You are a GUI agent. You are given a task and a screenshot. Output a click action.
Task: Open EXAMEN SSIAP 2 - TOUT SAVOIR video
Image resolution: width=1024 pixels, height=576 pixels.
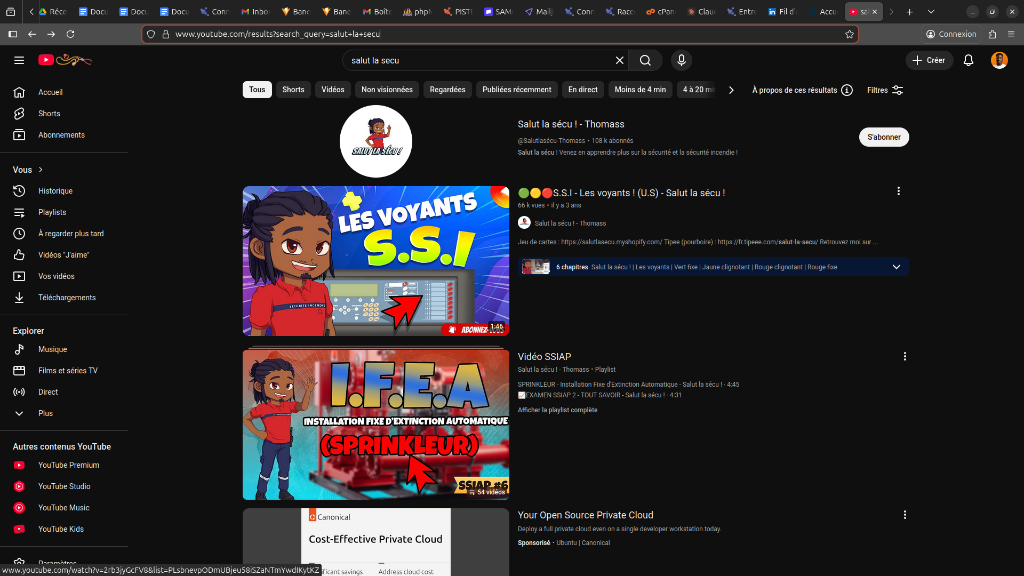(600, 395)
